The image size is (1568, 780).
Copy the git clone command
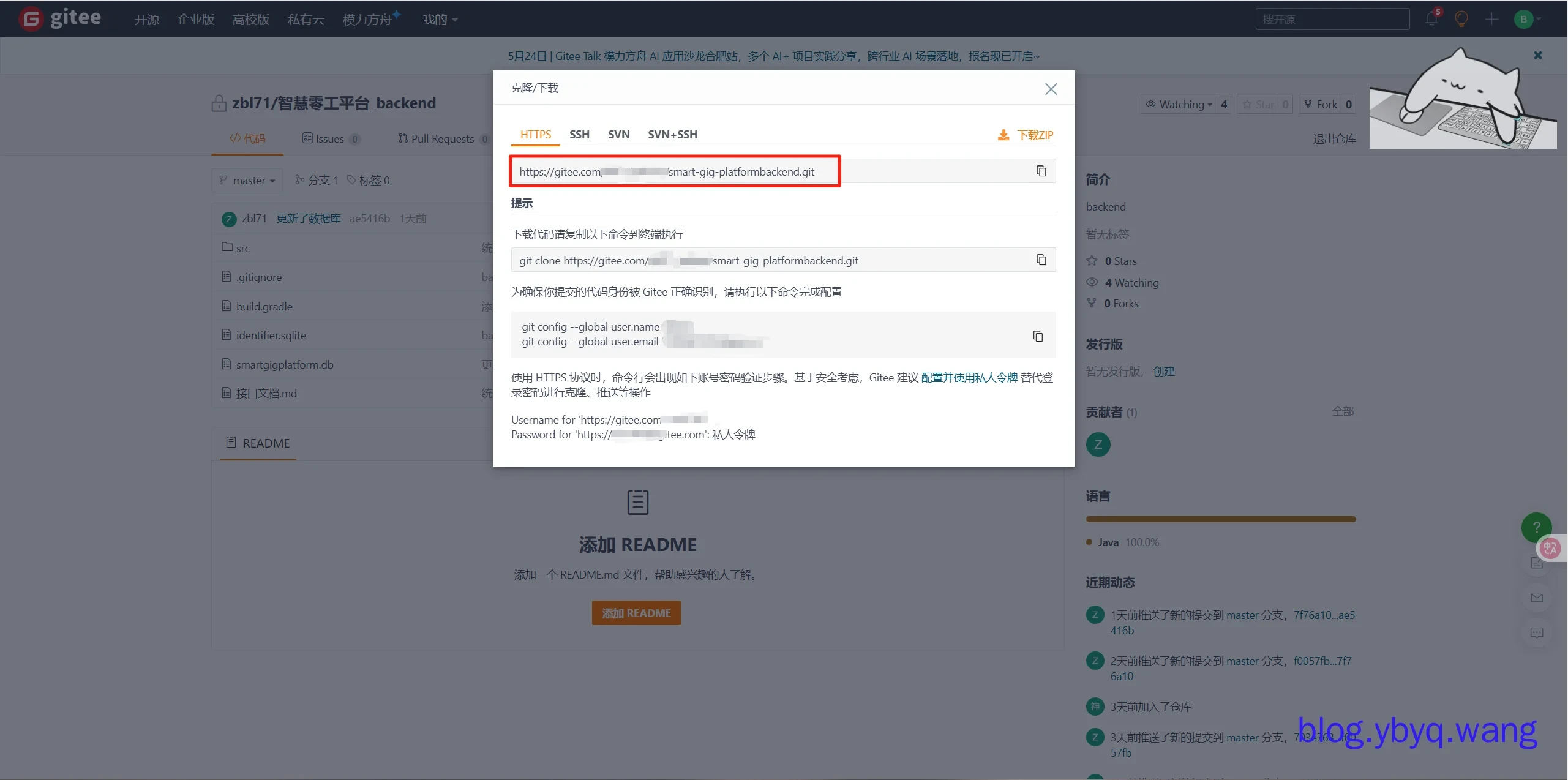pos(1041,260)
